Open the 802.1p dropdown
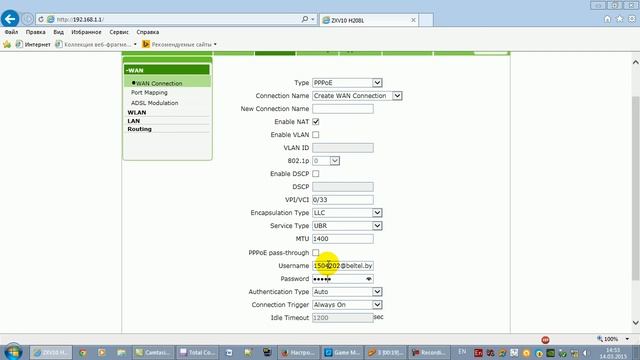640x360 pixels. point(326,161)
